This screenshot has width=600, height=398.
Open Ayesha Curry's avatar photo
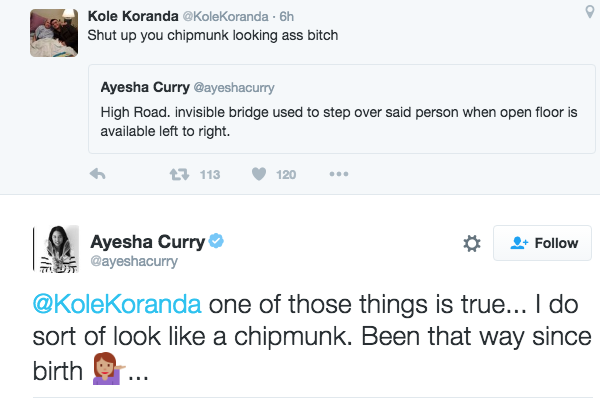click(x=56, y=249)
